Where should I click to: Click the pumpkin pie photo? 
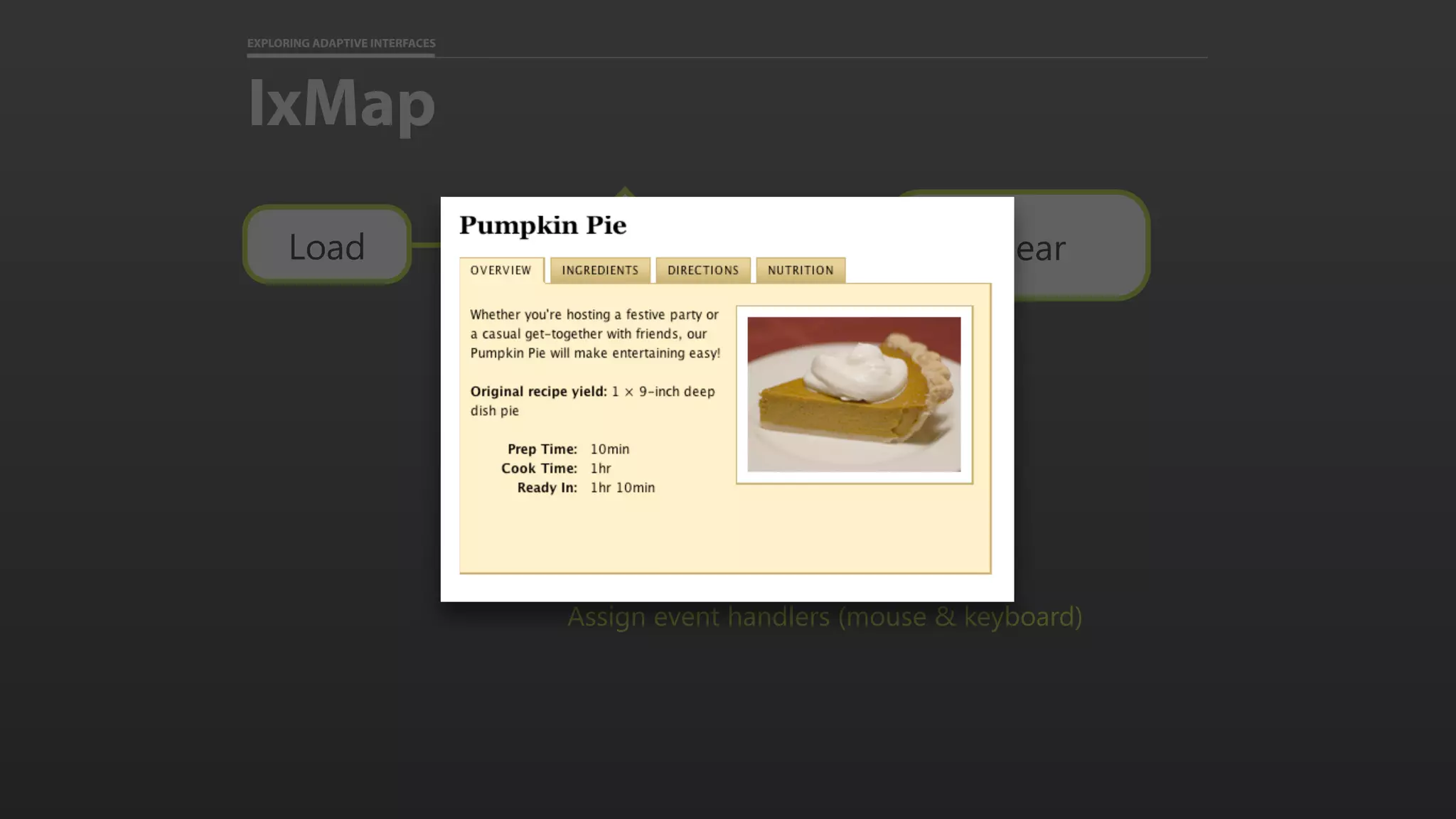coord(854,395)
